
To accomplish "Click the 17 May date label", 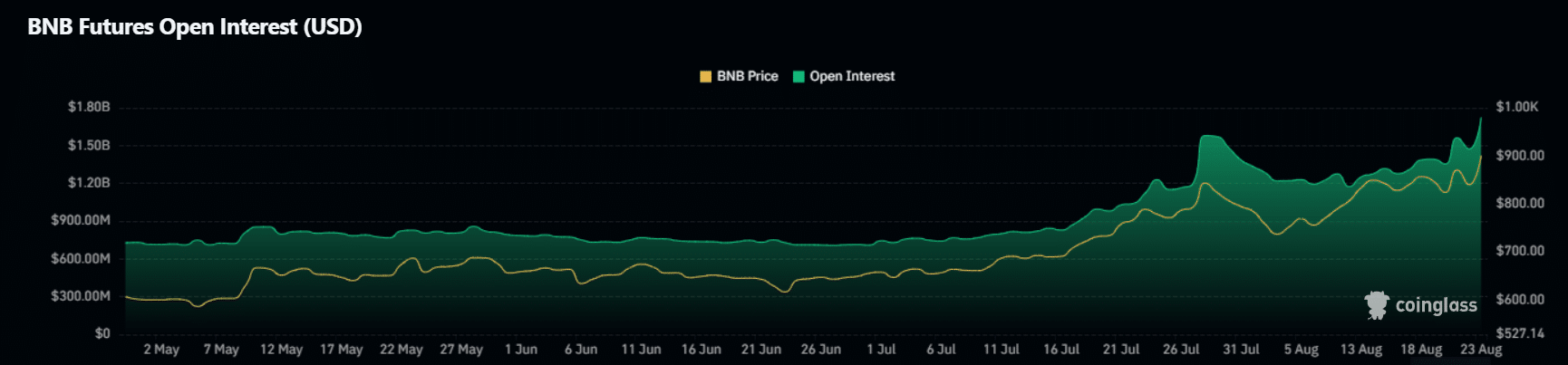I will coord(341,350).
